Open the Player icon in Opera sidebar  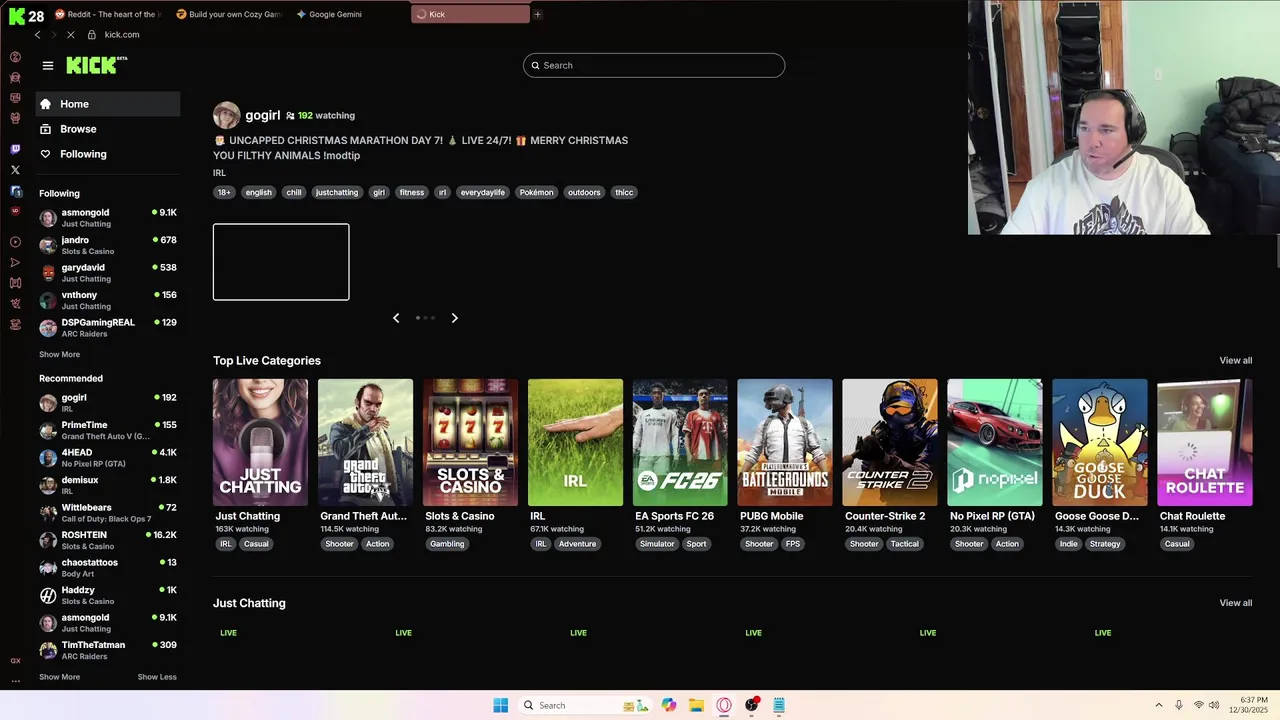point(15,242)
